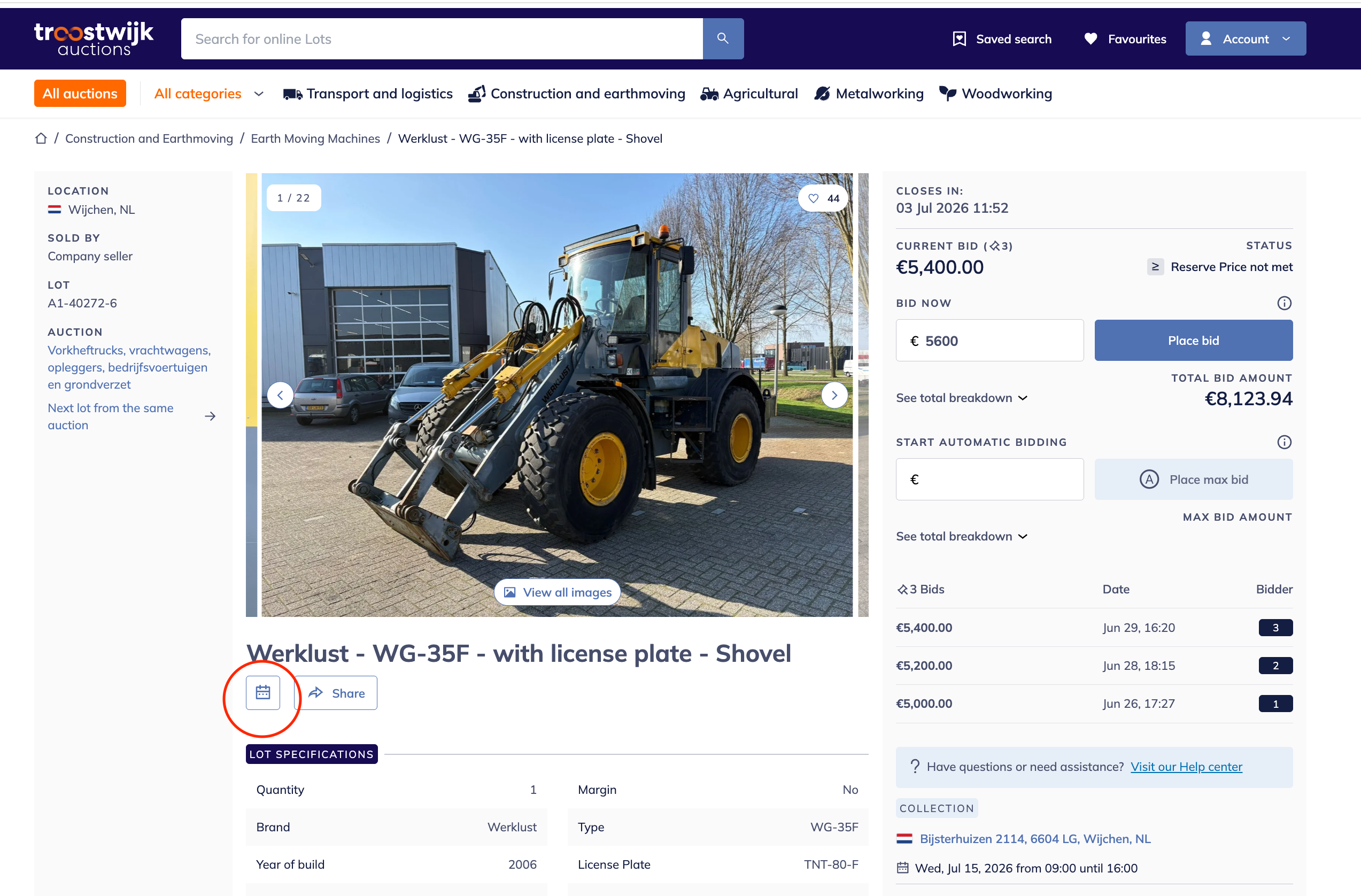Click arrow beside Next lot from same auction
Screen dimensions: 1361x896
[210, 416]
